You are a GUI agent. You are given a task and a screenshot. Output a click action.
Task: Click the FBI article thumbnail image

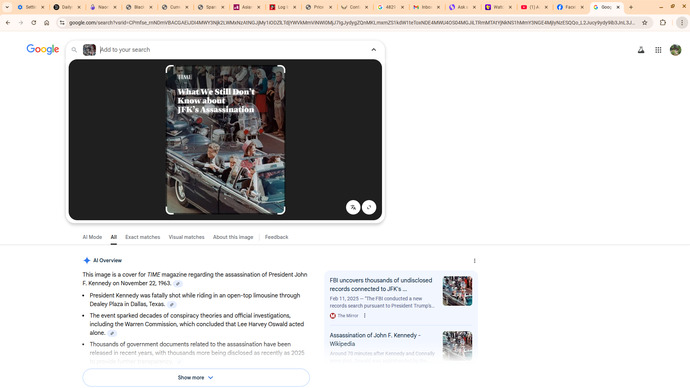(457, 291)
